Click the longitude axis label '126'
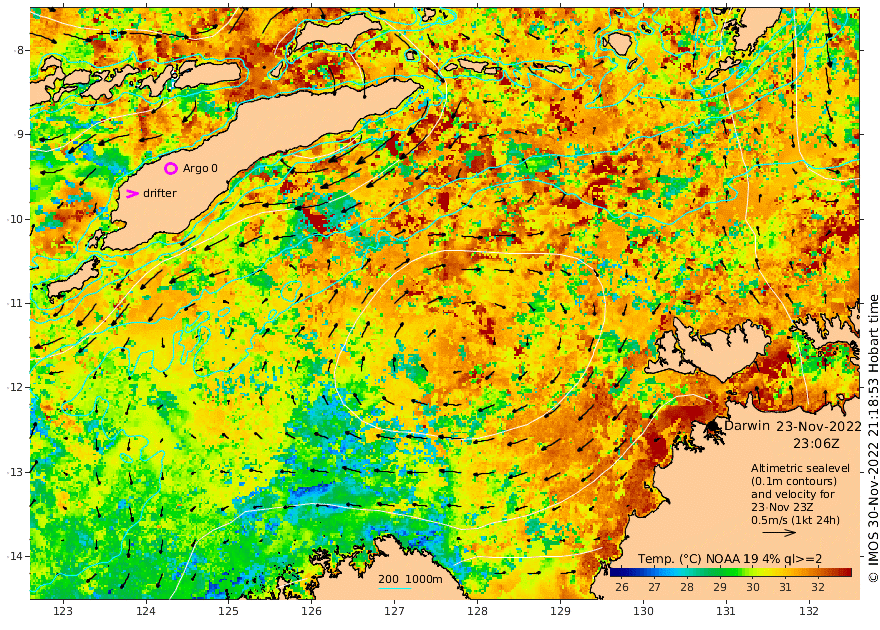The height and width of the screenshot is (630, 880). 311,611
